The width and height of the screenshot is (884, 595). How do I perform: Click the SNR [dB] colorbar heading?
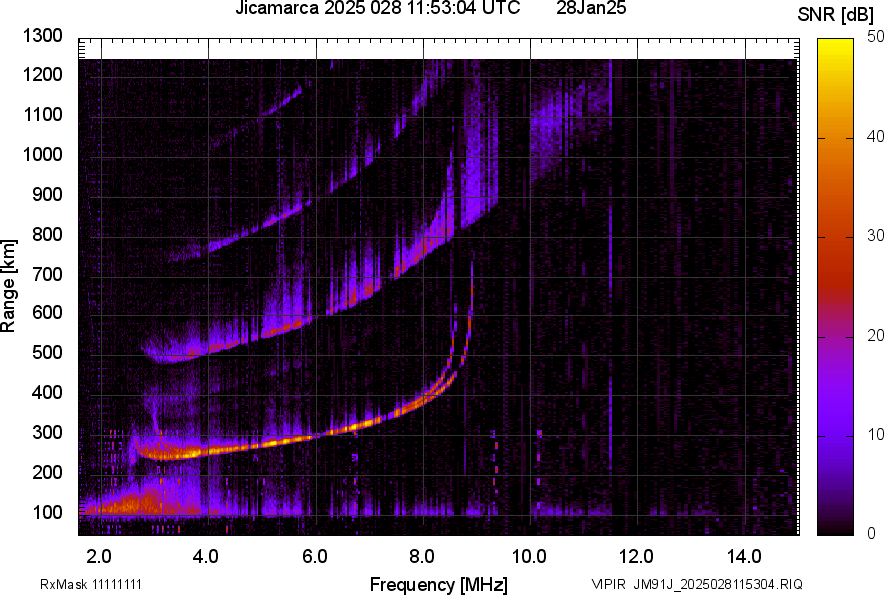click(x=837, y=15)
